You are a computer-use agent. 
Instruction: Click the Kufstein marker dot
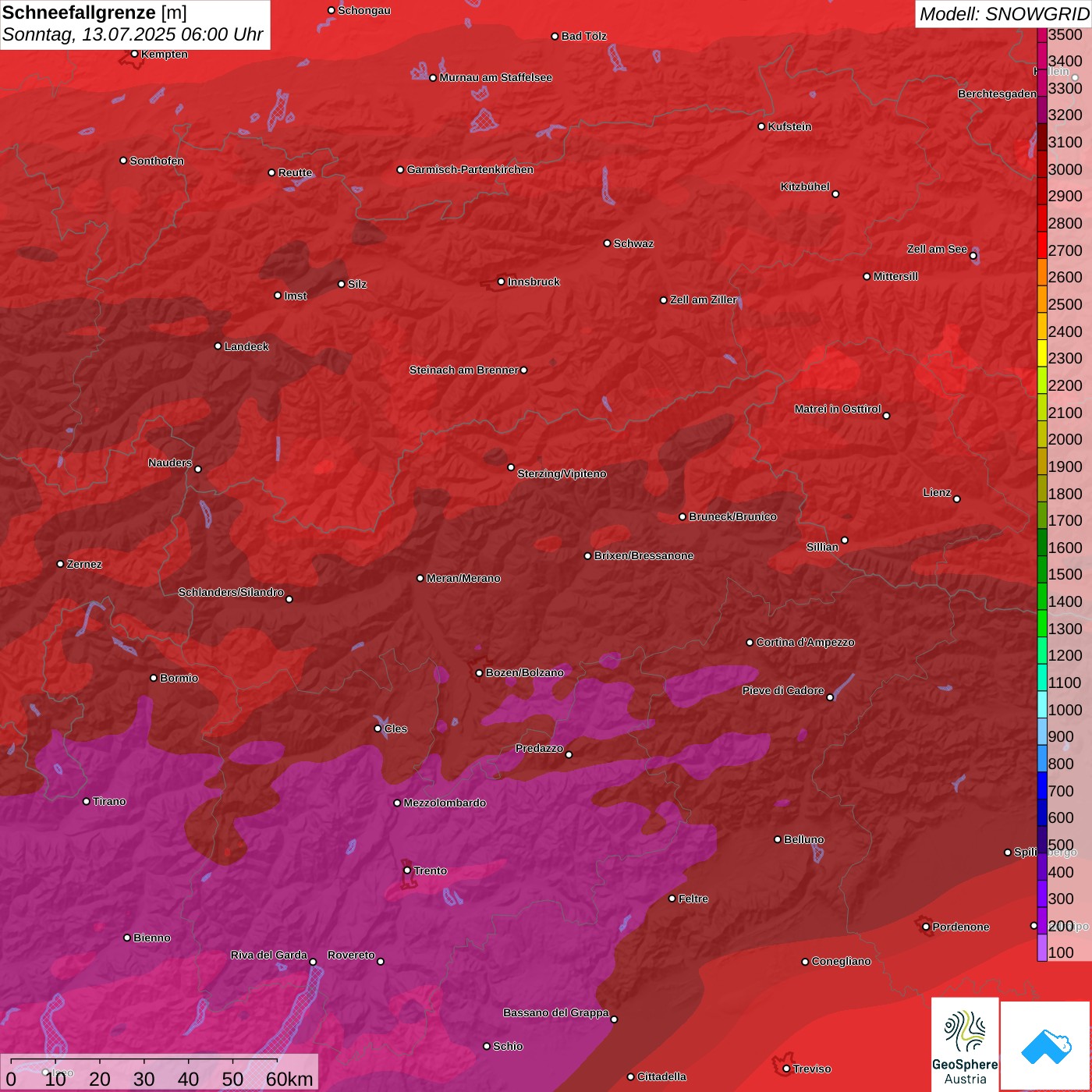pyautogui.click(x=762, y=126)
